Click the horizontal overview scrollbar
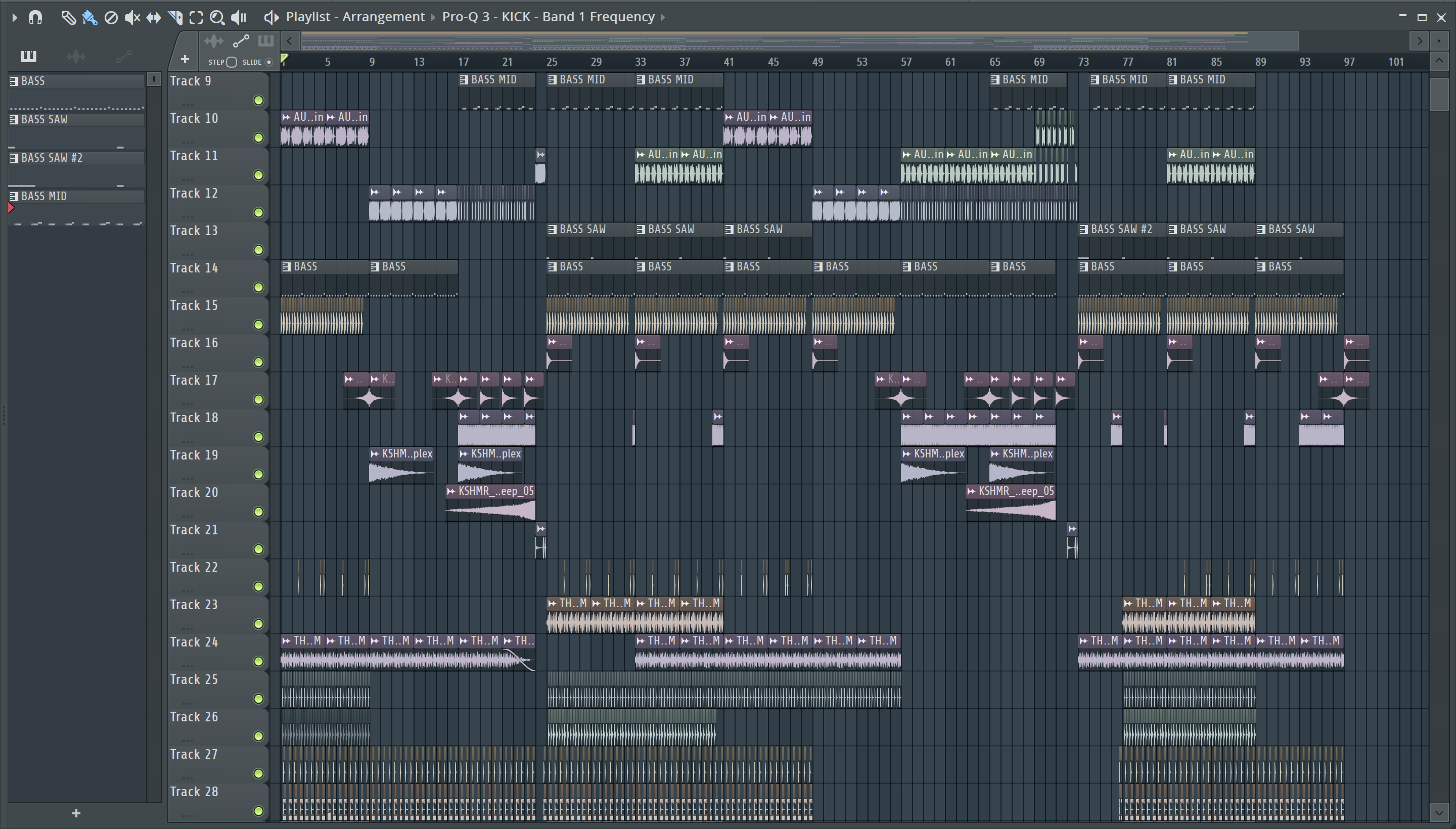The height and width of the screenshot is (829, 1456). coord(799,41)
